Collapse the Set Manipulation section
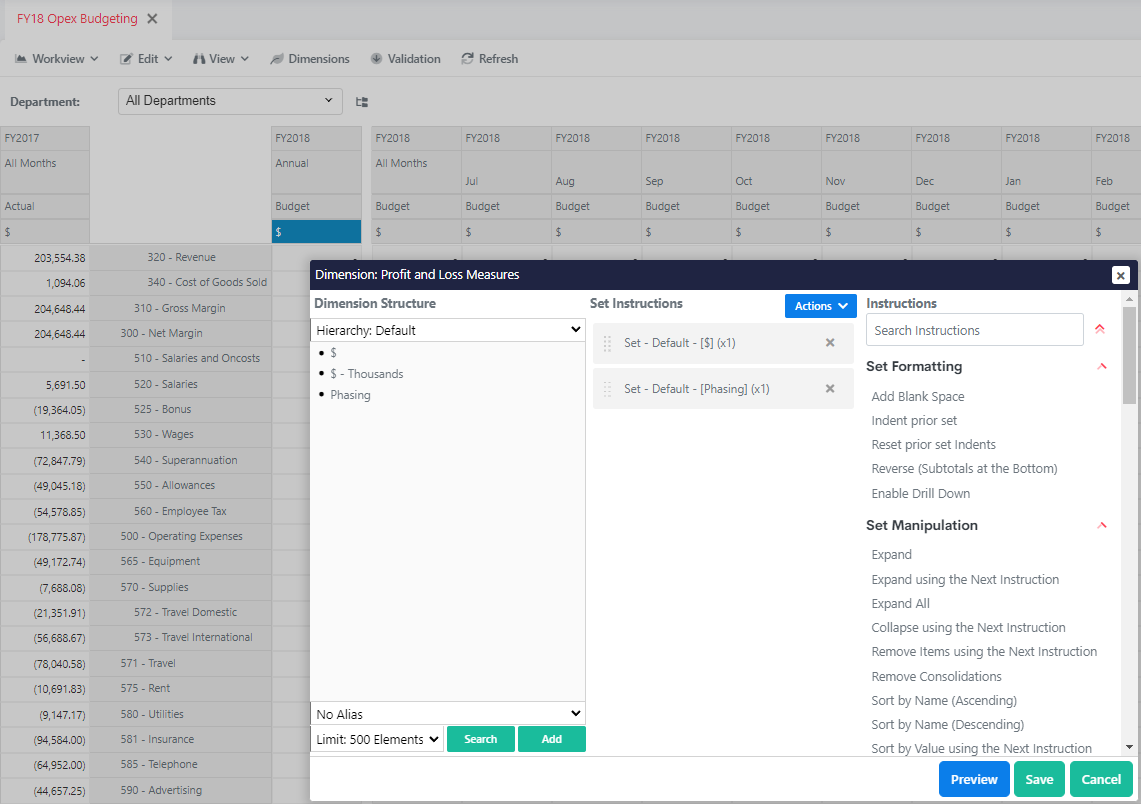Viewport: 1141px width, 804px height. 1102,526
